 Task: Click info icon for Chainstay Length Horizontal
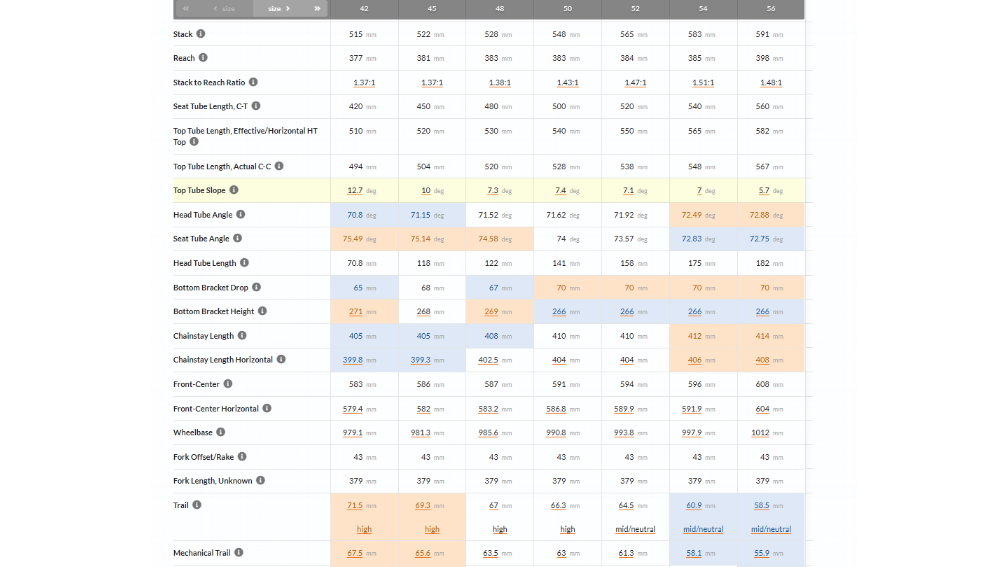(x=281, y=359)
